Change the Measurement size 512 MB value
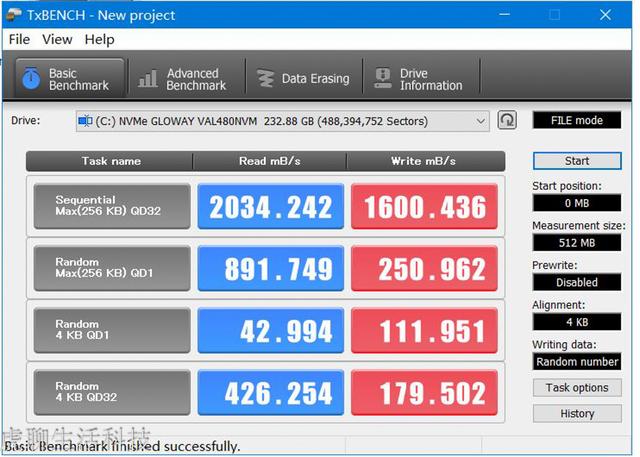The height and width of the screenshot is (457, 640). click(577, 243)
